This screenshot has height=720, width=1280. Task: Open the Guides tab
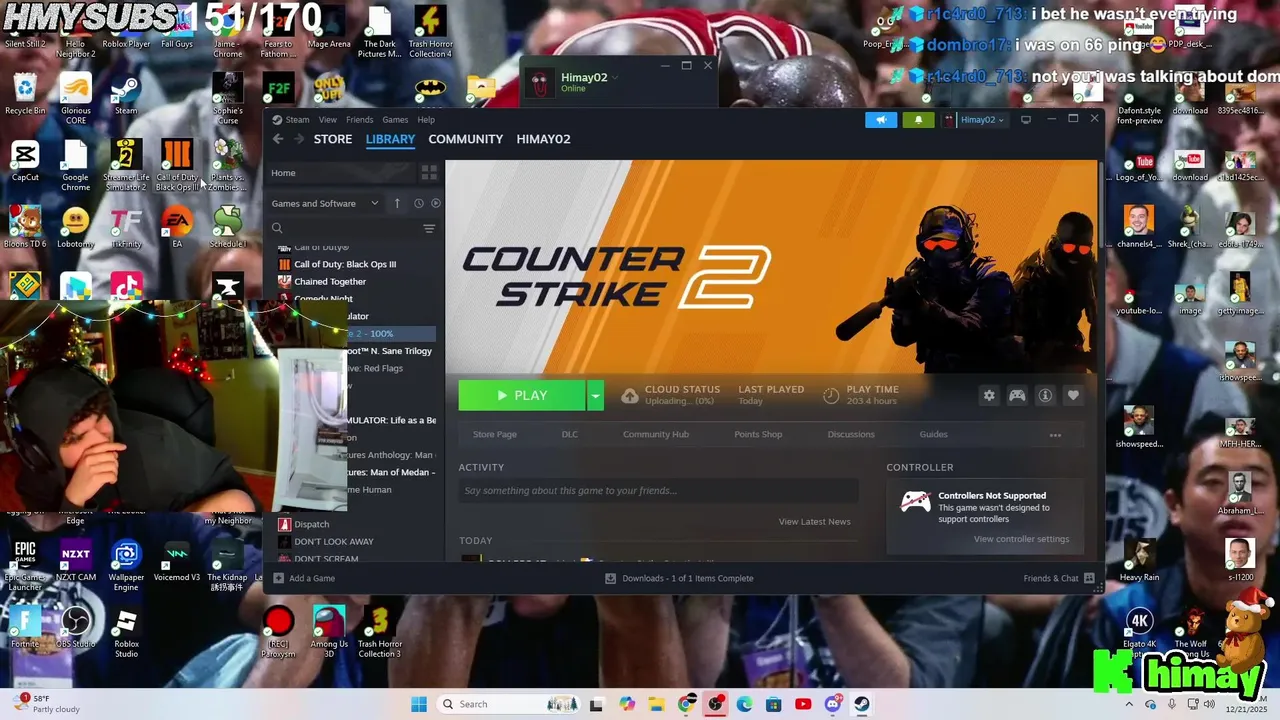(x=933, y=434)
